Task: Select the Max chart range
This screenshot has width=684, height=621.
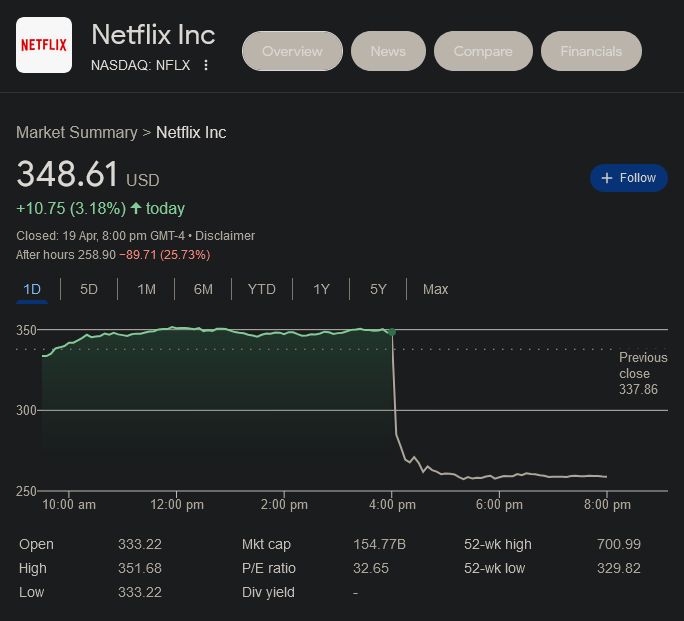Action: tap(435, 290)
